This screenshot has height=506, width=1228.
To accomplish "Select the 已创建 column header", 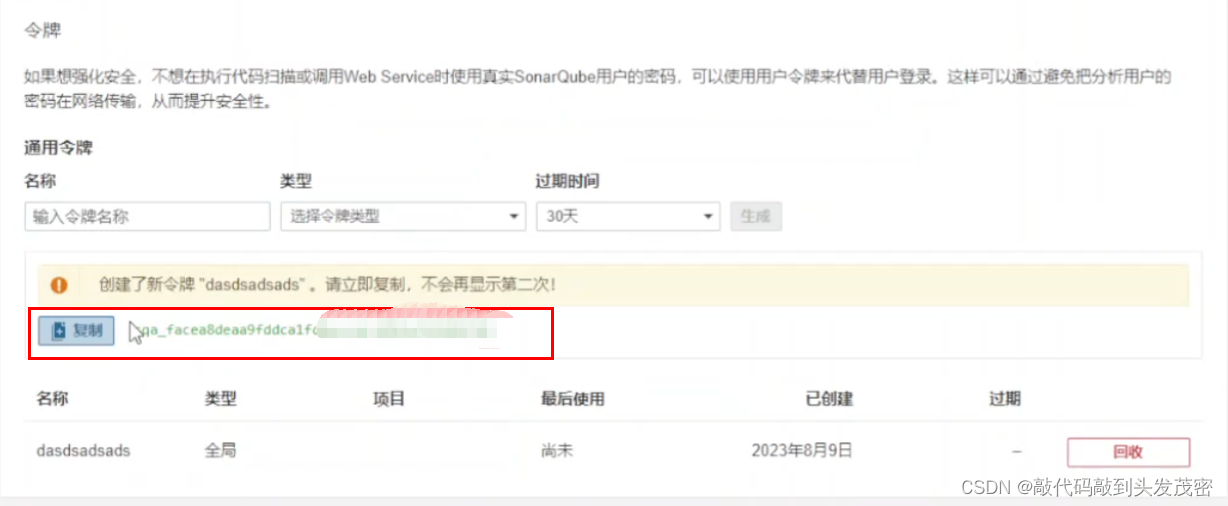I will coord(828,399).
